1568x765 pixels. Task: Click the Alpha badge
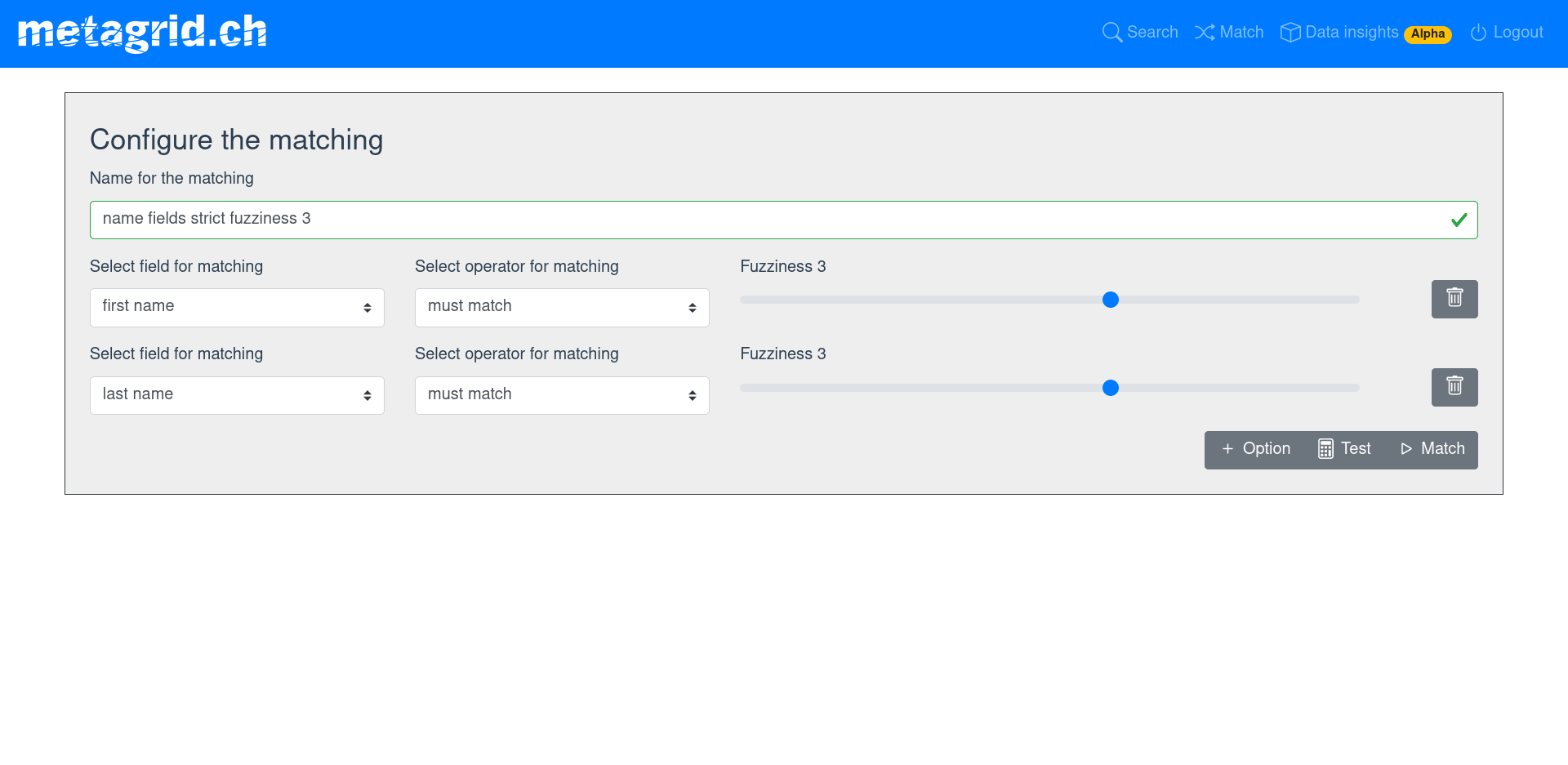click(1427, 34)
